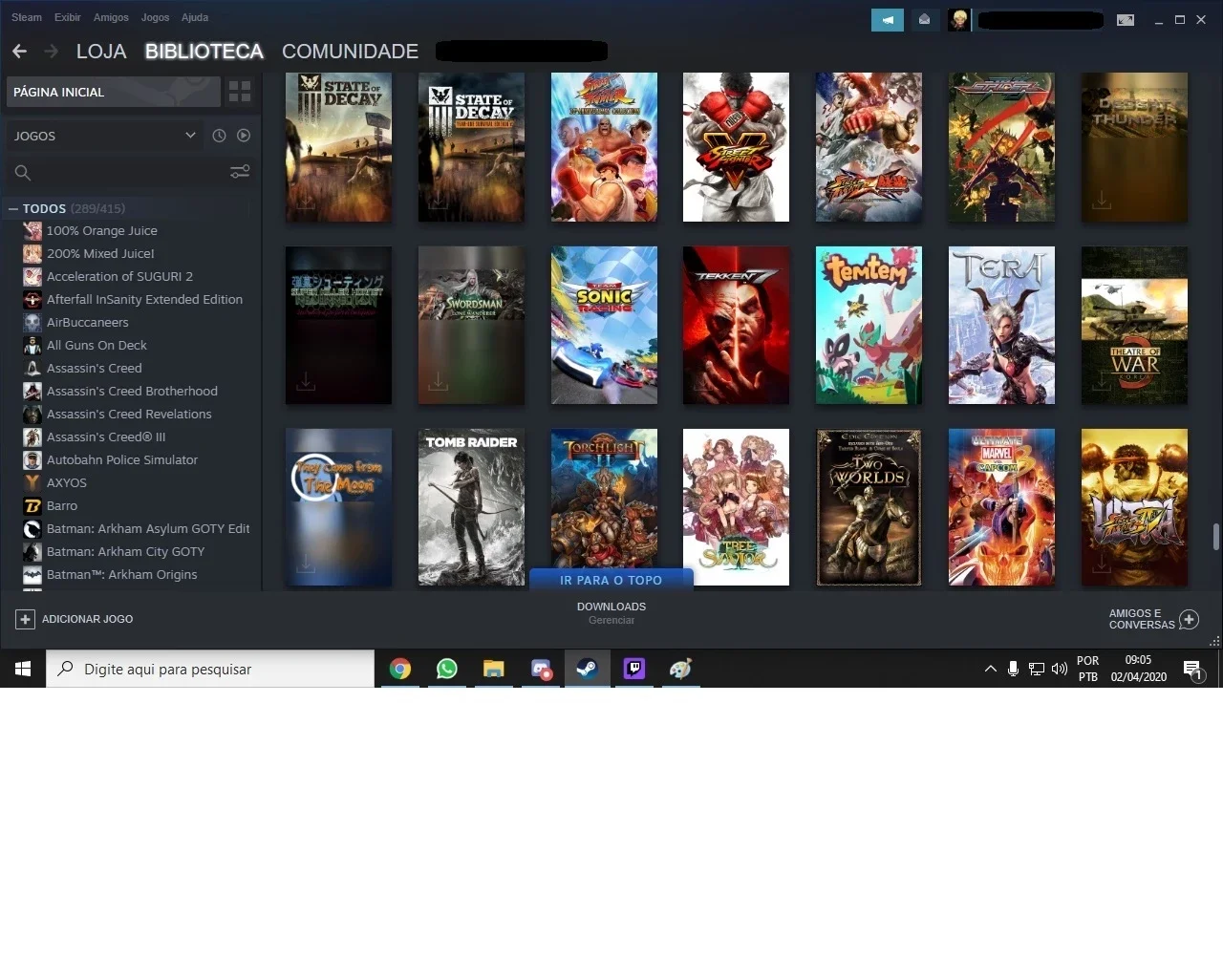Click the taskbar clock and date
Screen dimensions: 1223x980
point(1138,669)
